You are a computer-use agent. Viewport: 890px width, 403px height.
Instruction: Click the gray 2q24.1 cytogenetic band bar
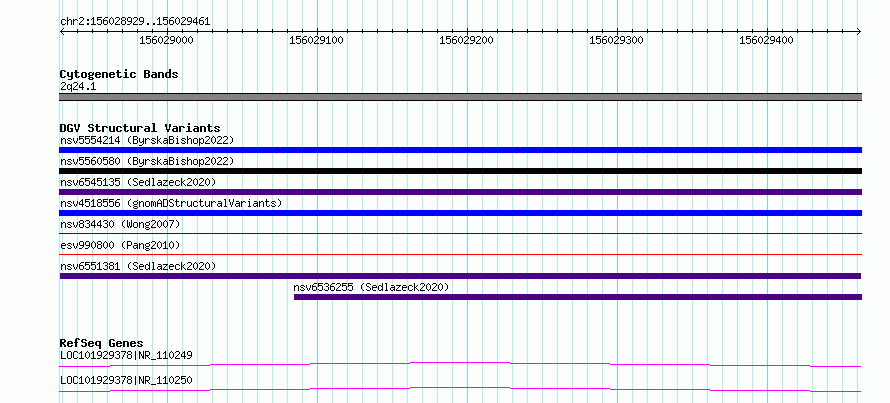coord(460,97)
